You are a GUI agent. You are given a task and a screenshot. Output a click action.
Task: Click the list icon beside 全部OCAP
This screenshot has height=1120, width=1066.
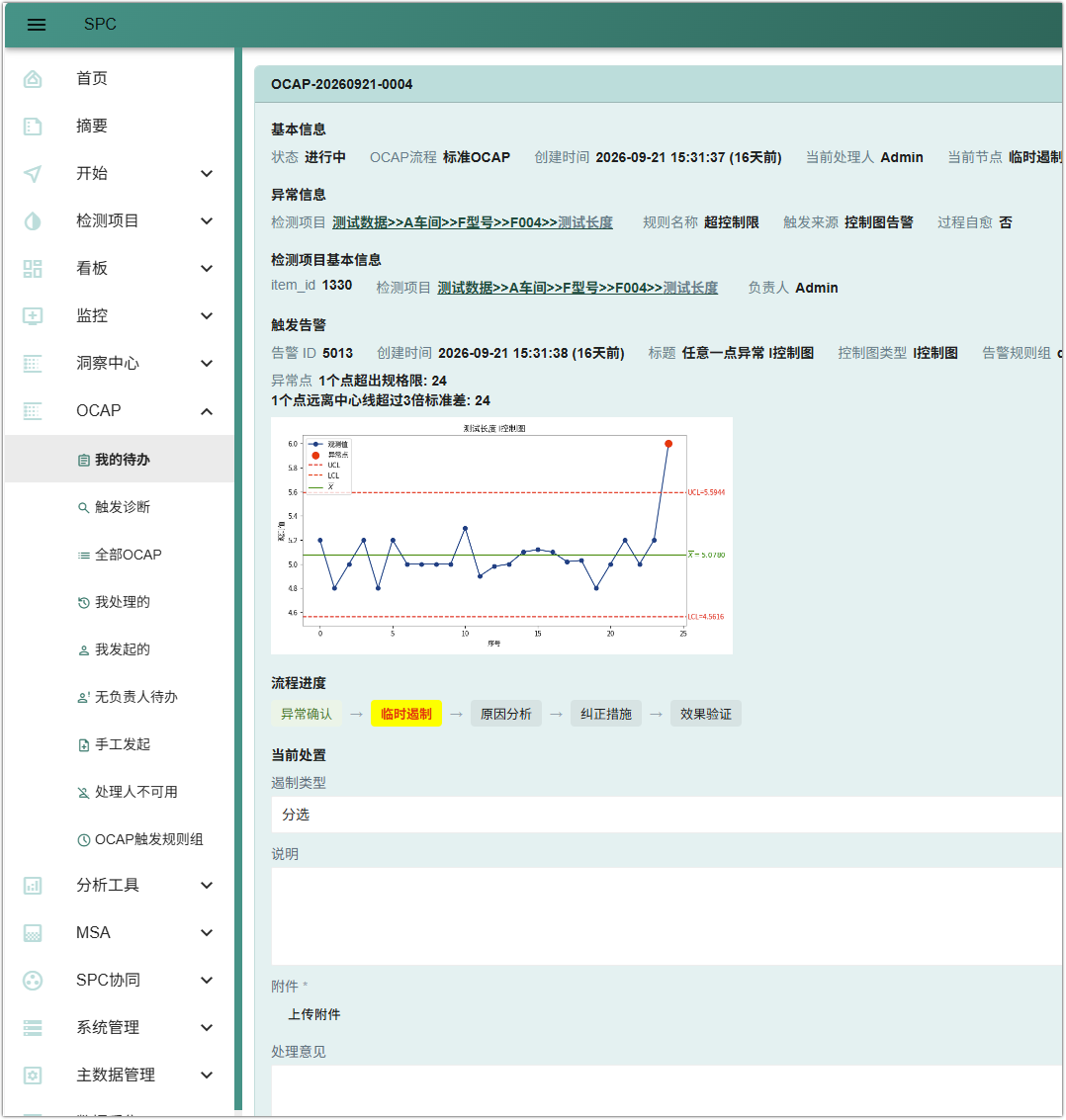pyautogui.click(x=84, y=555)
